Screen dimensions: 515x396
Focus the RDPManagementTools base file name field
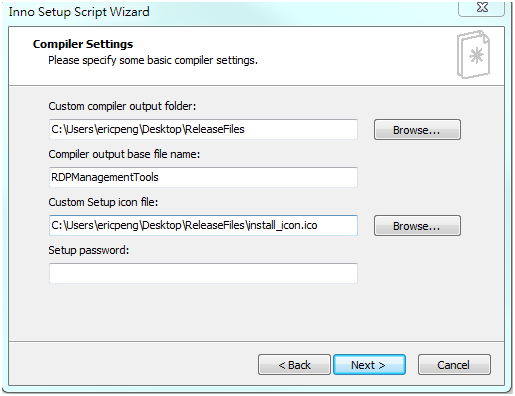point(203,177)
